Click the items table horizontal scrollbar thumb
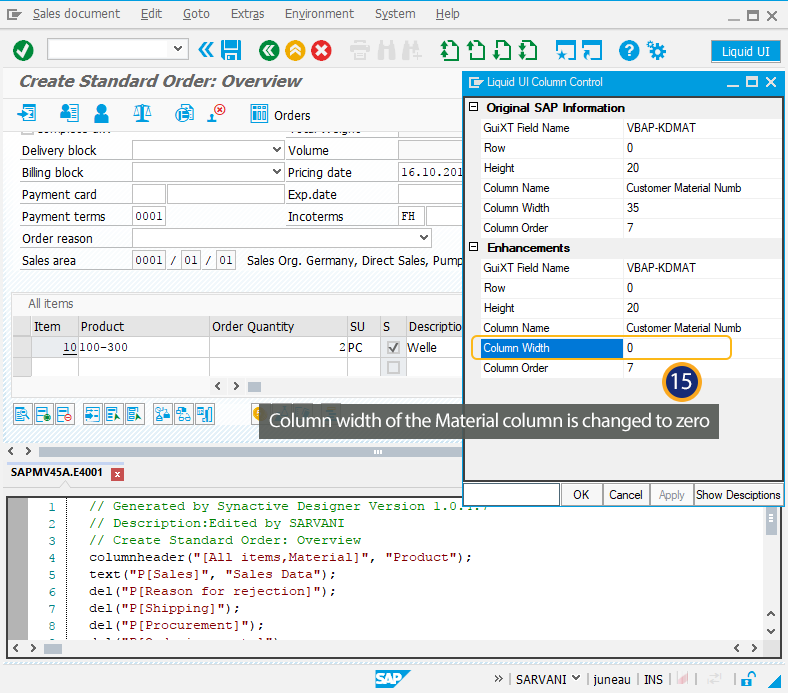 [254, 386]
